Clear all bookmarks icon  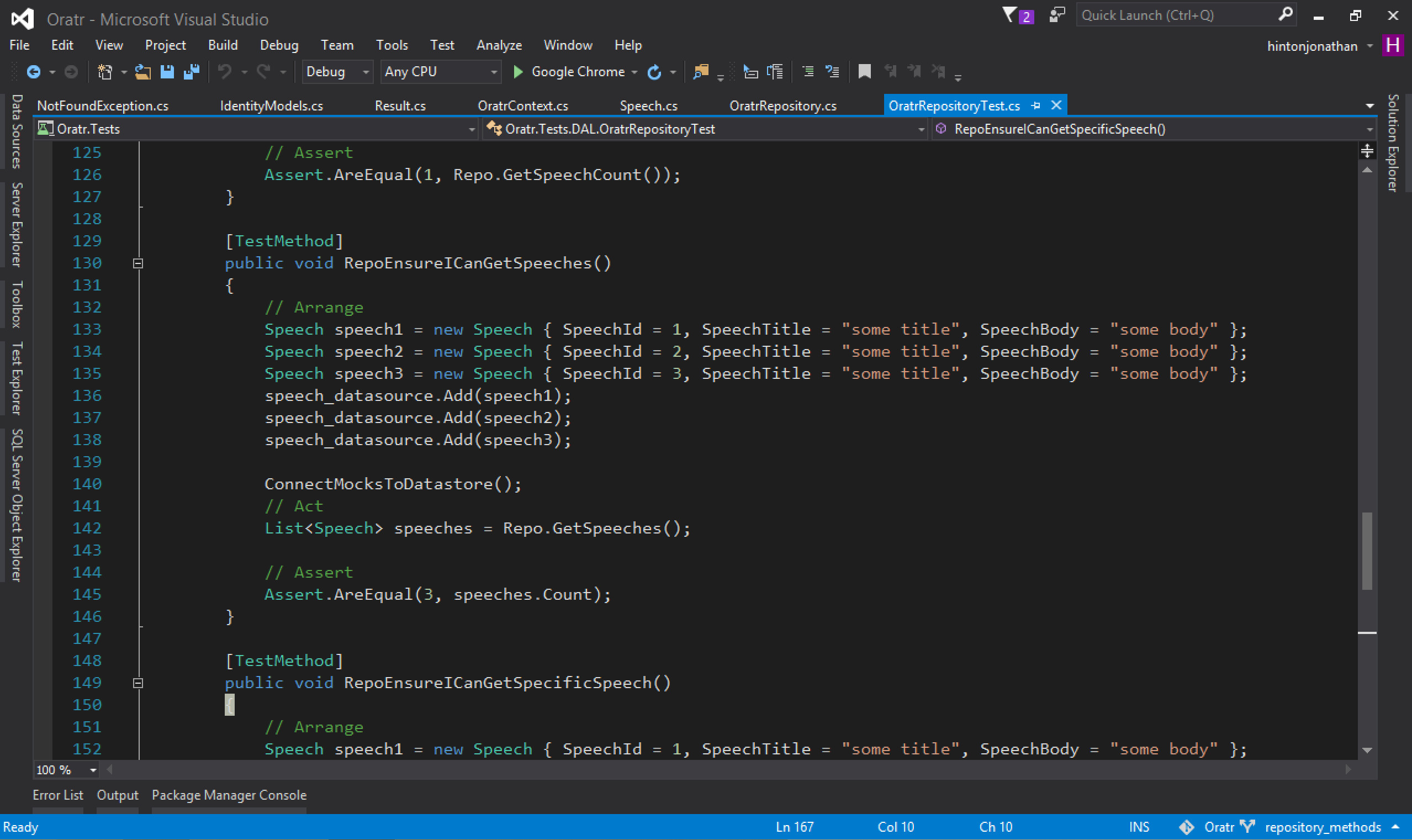(x=938, y=72)
